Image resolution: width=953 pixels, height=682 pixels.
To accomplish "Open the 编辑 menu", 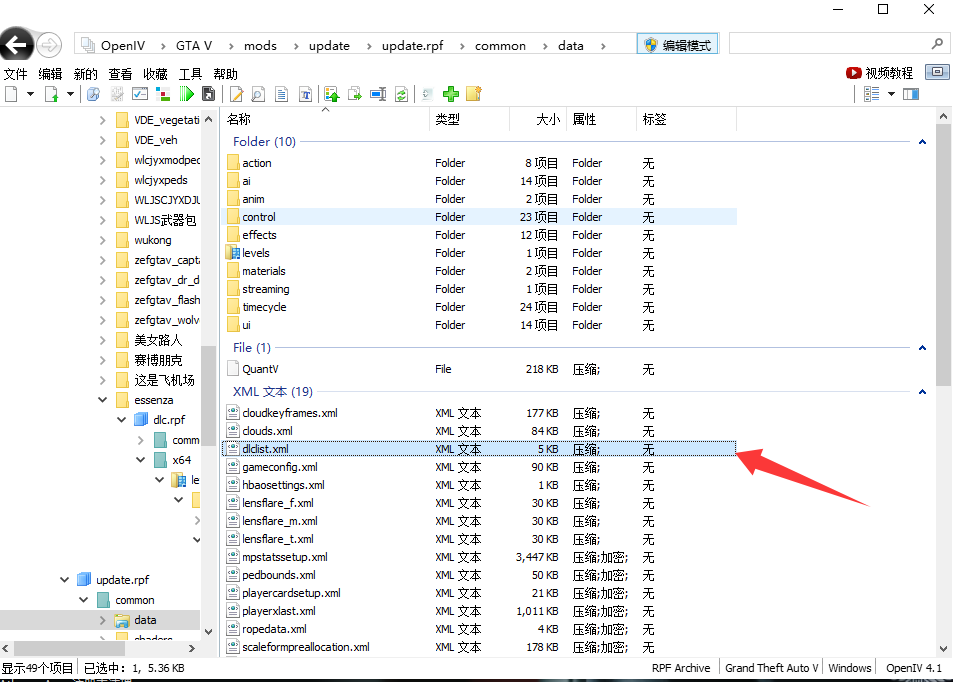I will click(x=50, y=74).
